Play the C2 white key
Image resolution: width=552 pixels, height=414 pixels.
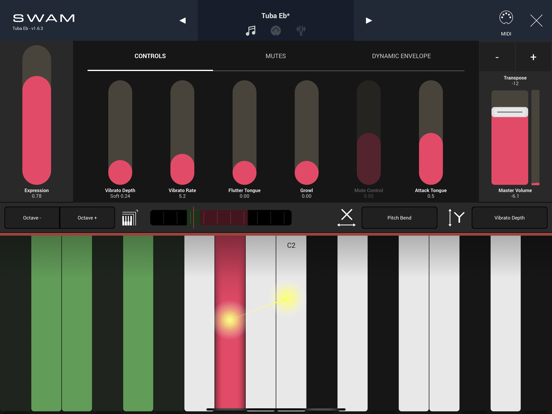click(291, 323)
